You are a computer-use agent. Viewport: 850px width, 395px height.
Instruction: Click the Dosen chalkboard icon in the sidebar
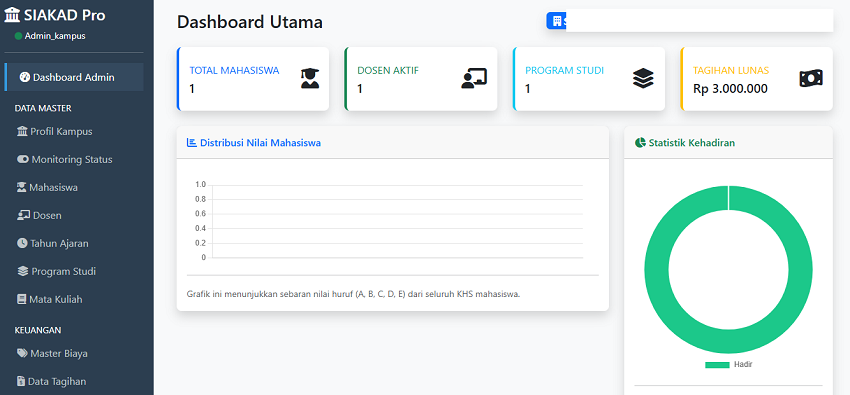click(23, 216)
